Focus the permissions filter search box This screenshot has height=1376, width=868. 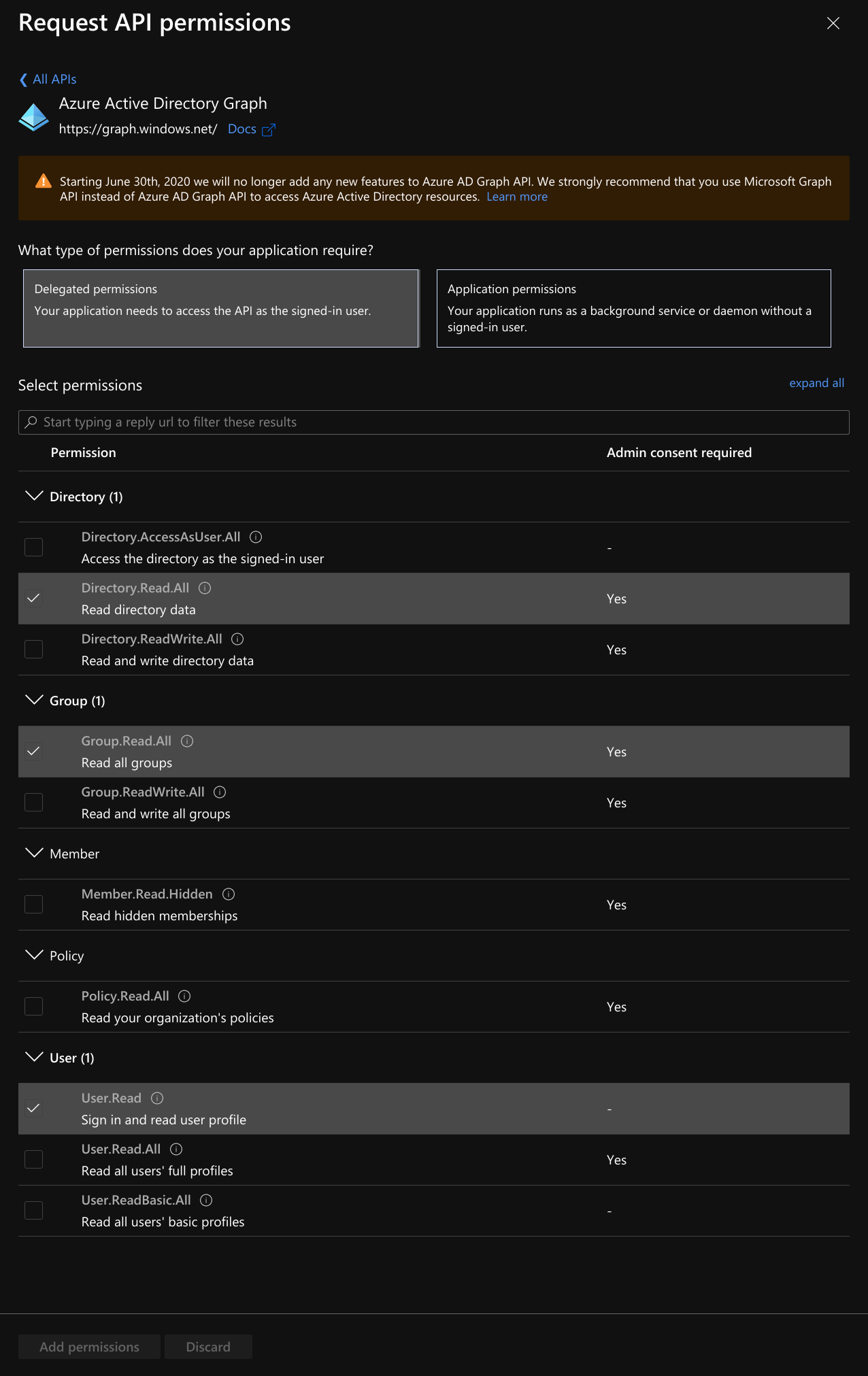pos(434,422)
